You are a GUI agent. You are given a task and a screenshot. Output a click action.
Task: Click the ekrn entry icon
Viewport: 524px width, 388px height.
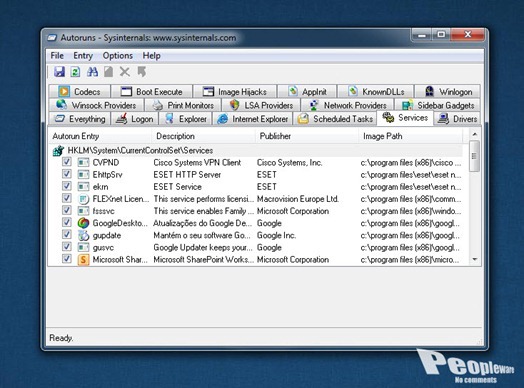pyautogui.click(x=83, y=186)
